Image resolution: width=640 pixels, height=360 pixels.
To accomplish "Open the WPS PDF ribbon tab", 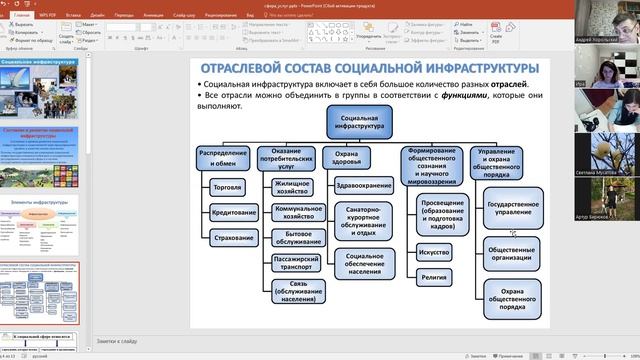I will tap(47, 15).
